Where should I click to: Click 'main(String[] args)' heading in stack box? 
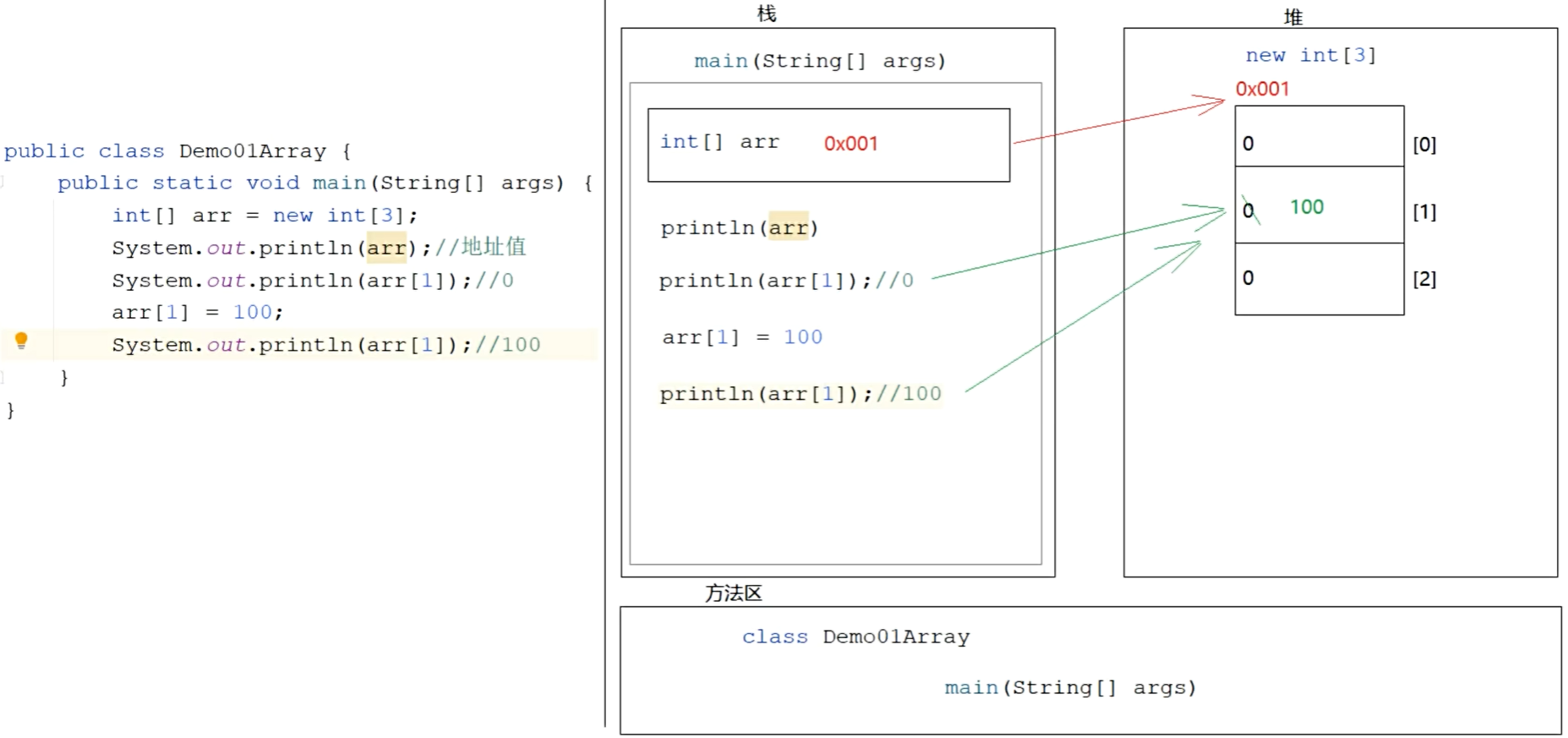tap(819, 61)
